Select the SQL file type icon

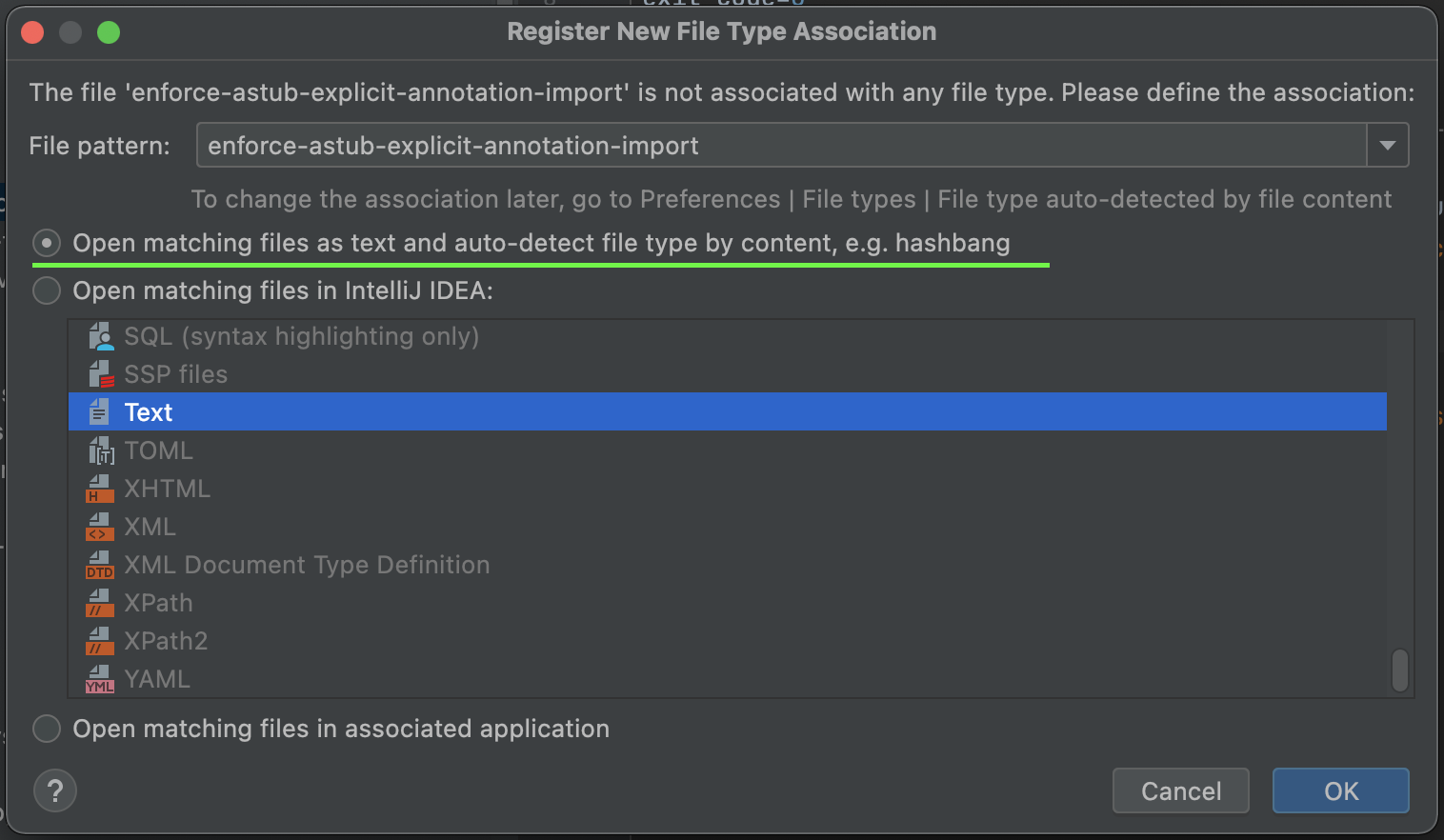99,335
